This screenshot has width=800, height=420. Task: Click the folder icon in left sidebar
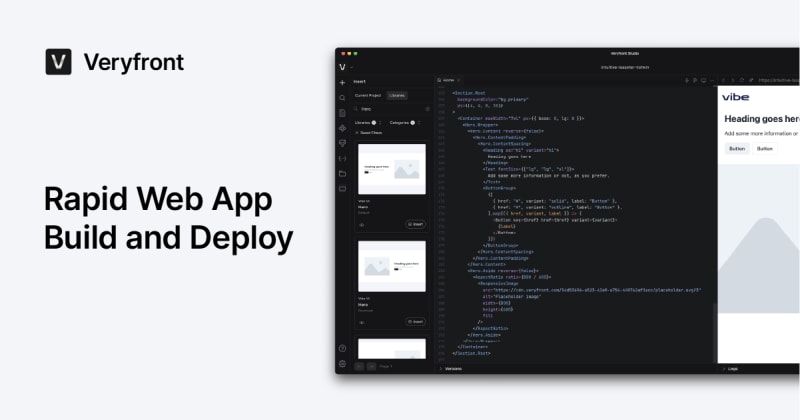click(342, 173)
